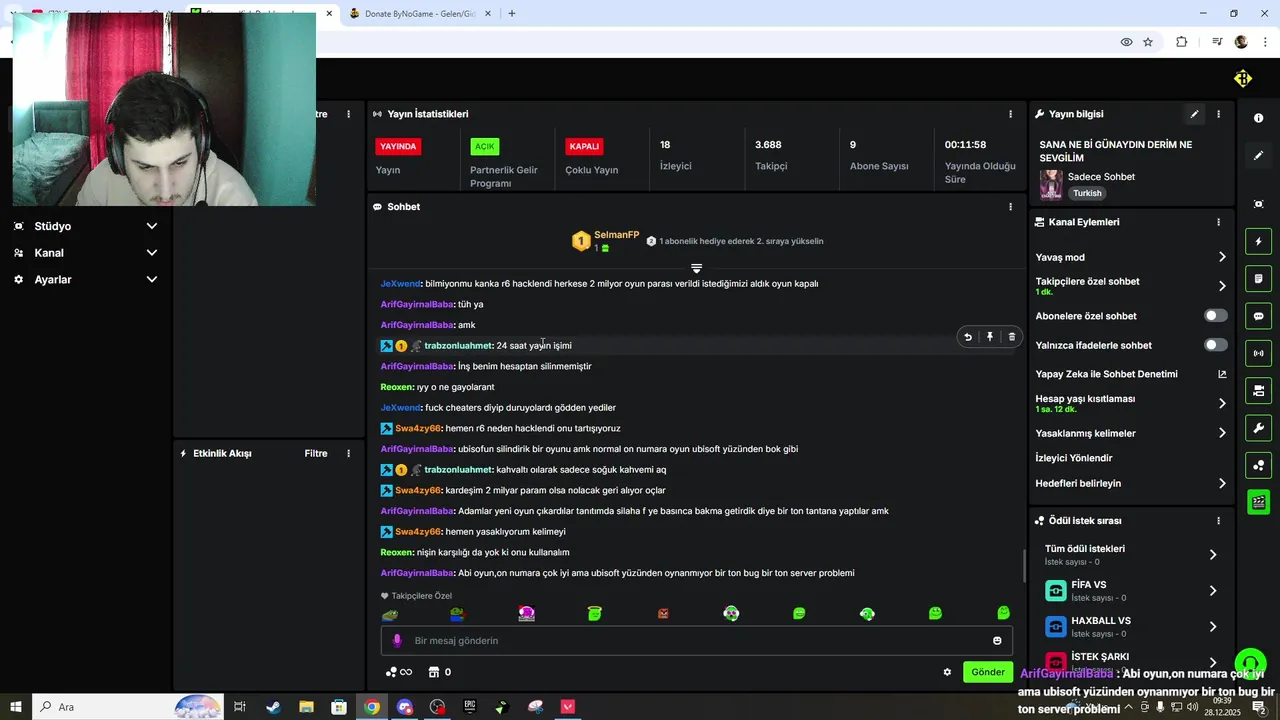Image resolution: width=1280 pixels, height=720 pixels.
Task: Open Etkinlik Akışı Filtre menu
Action: click(316, 453)
